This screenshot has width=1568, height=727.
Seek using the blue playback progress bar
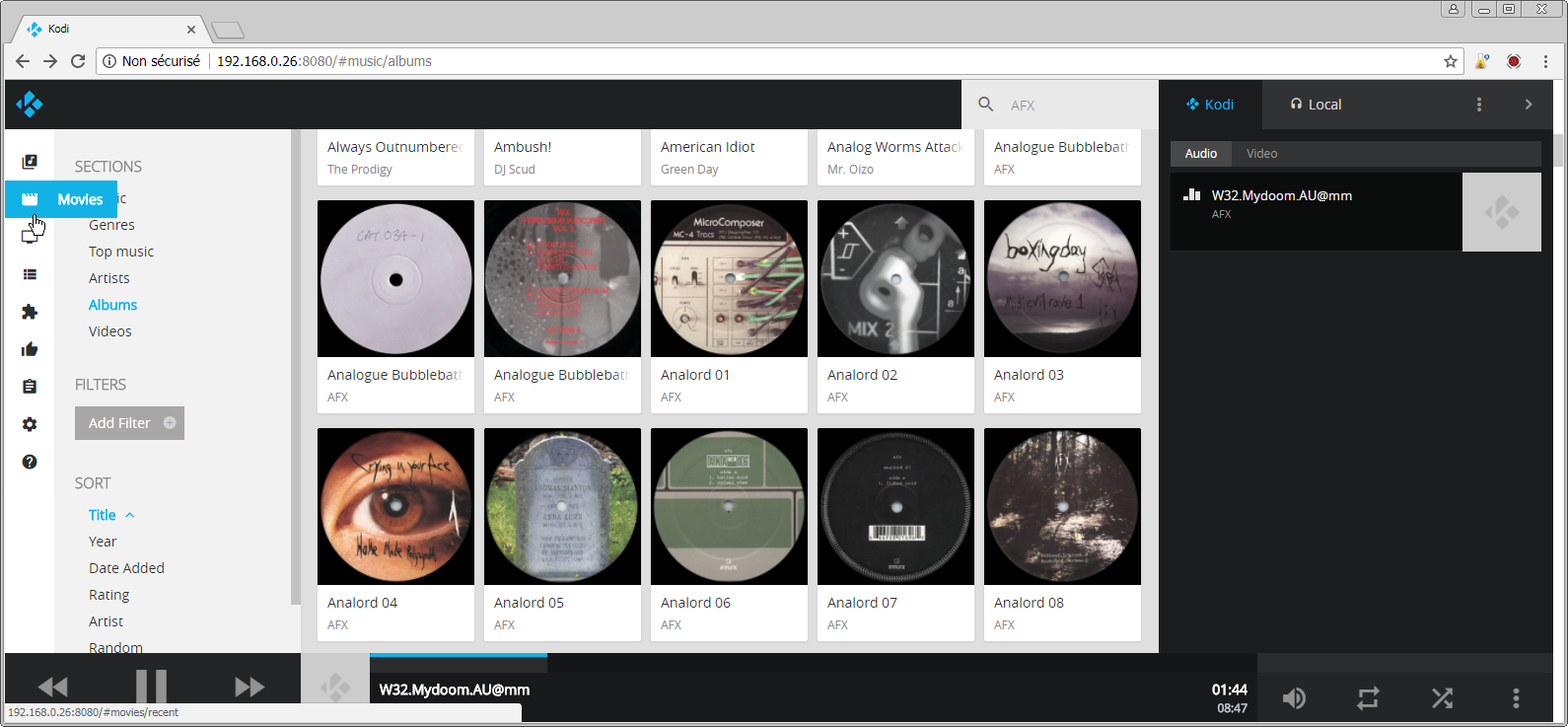coord(459,655)
